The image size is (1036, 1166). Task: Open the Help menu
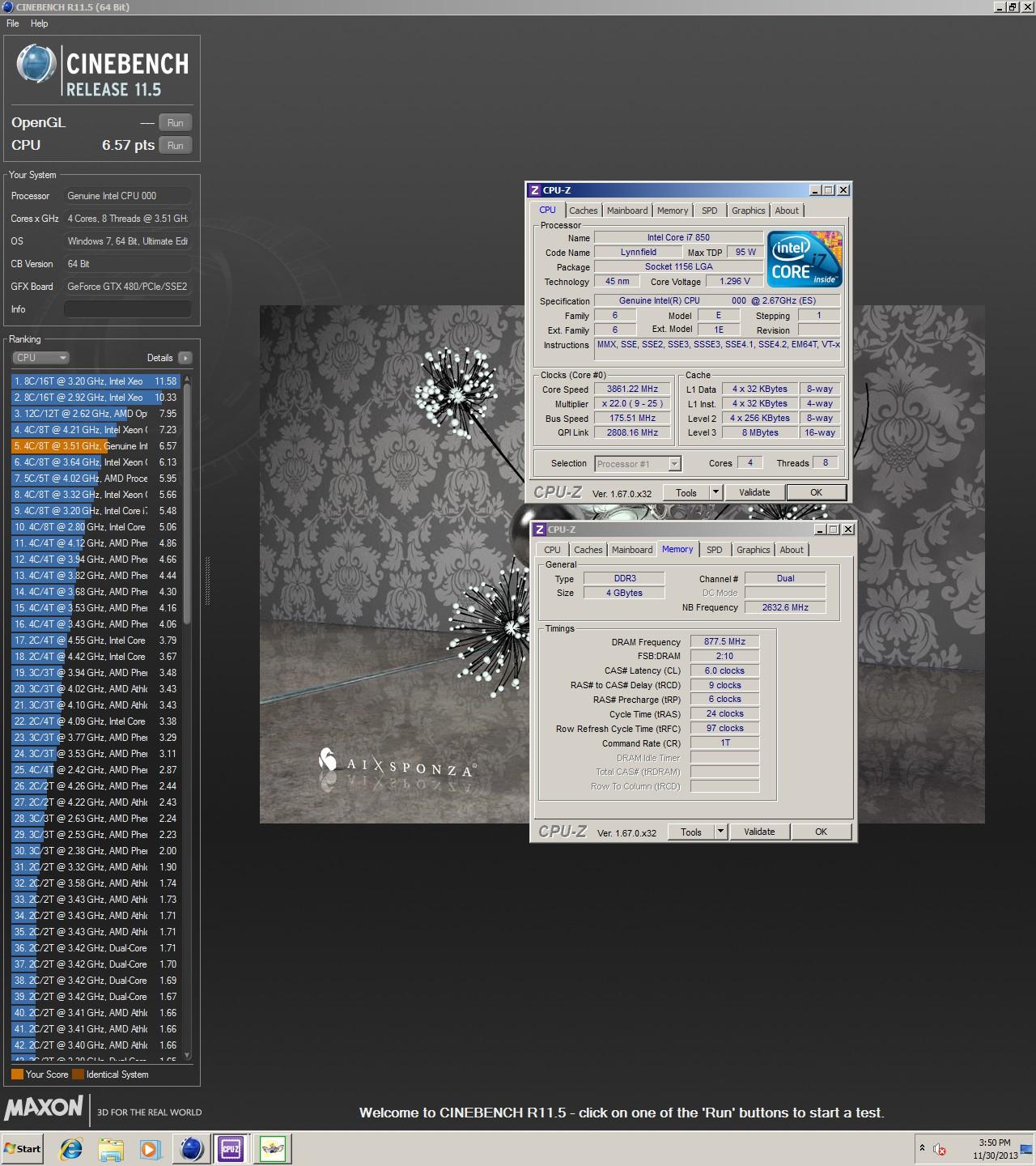(x=39, y=23)
